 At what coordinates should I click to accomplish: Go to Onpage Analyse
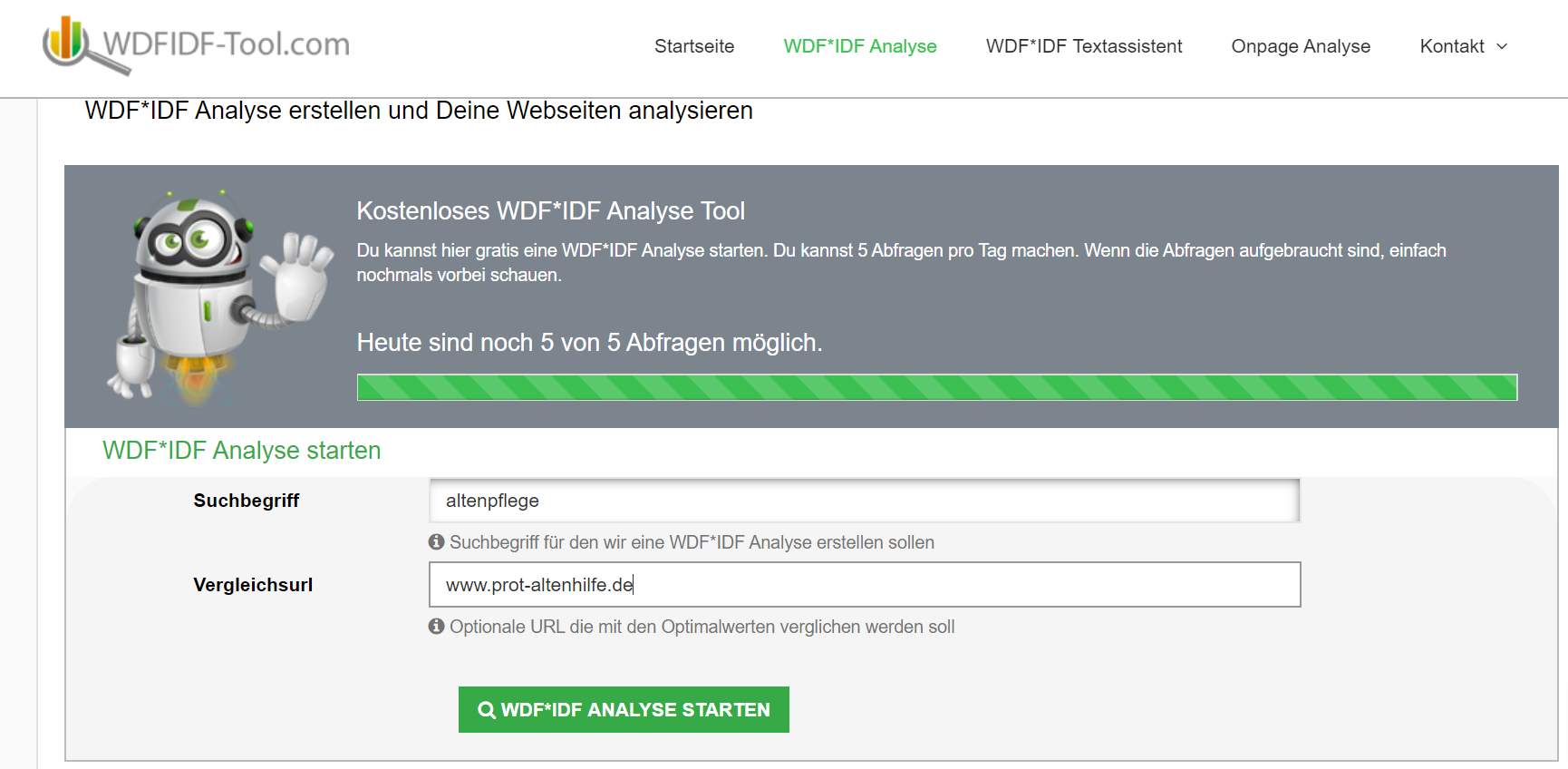pyautogui.click(x=1301, y=46)
